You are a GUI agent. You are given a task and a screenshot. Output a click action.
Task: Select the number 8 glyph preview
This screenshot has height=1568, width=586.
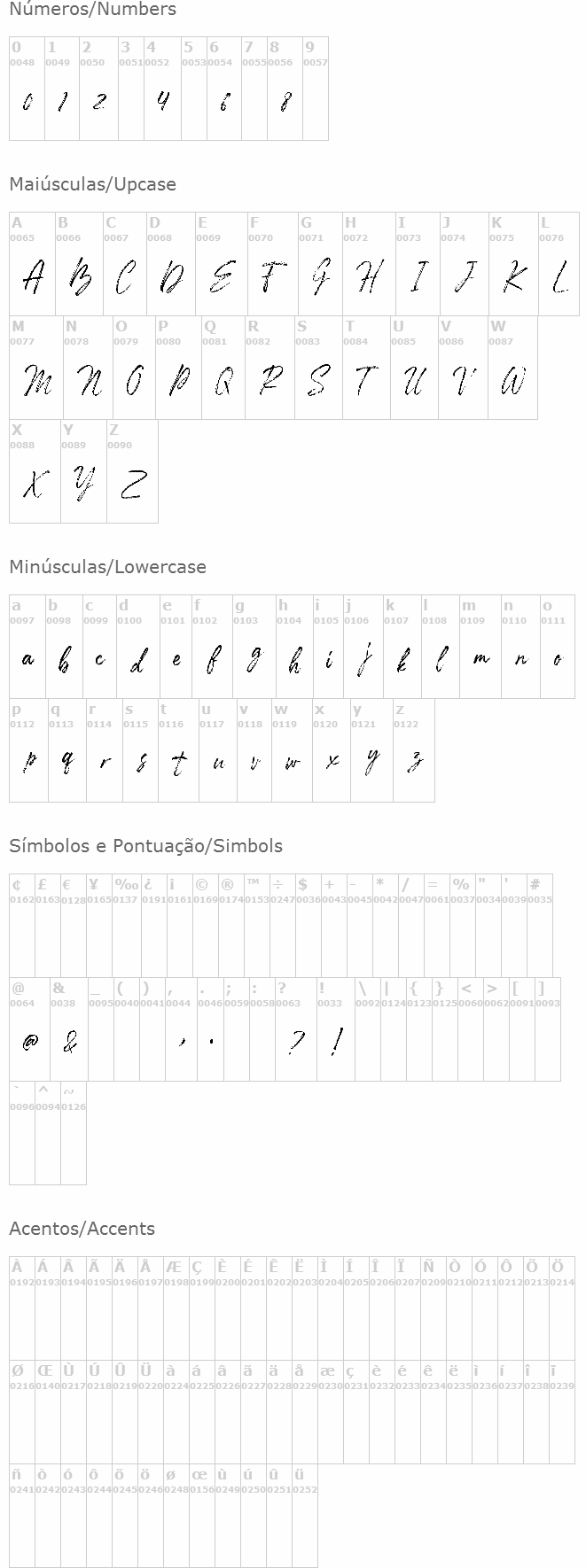285,103
